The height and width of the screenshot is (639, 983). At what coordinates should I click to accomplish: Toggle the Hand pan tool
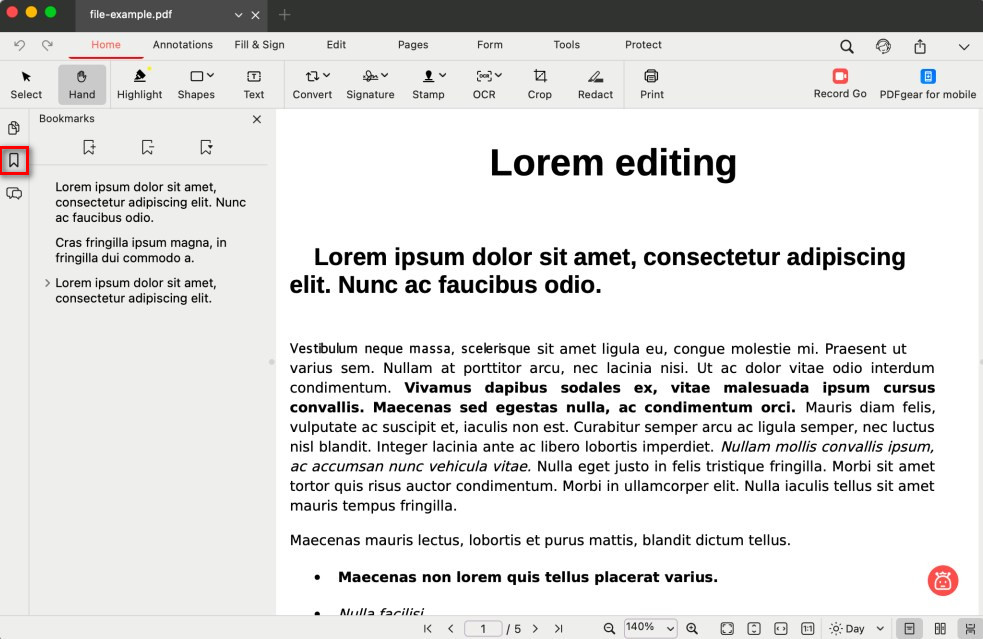pyautogui.click(x=82, y=83)
